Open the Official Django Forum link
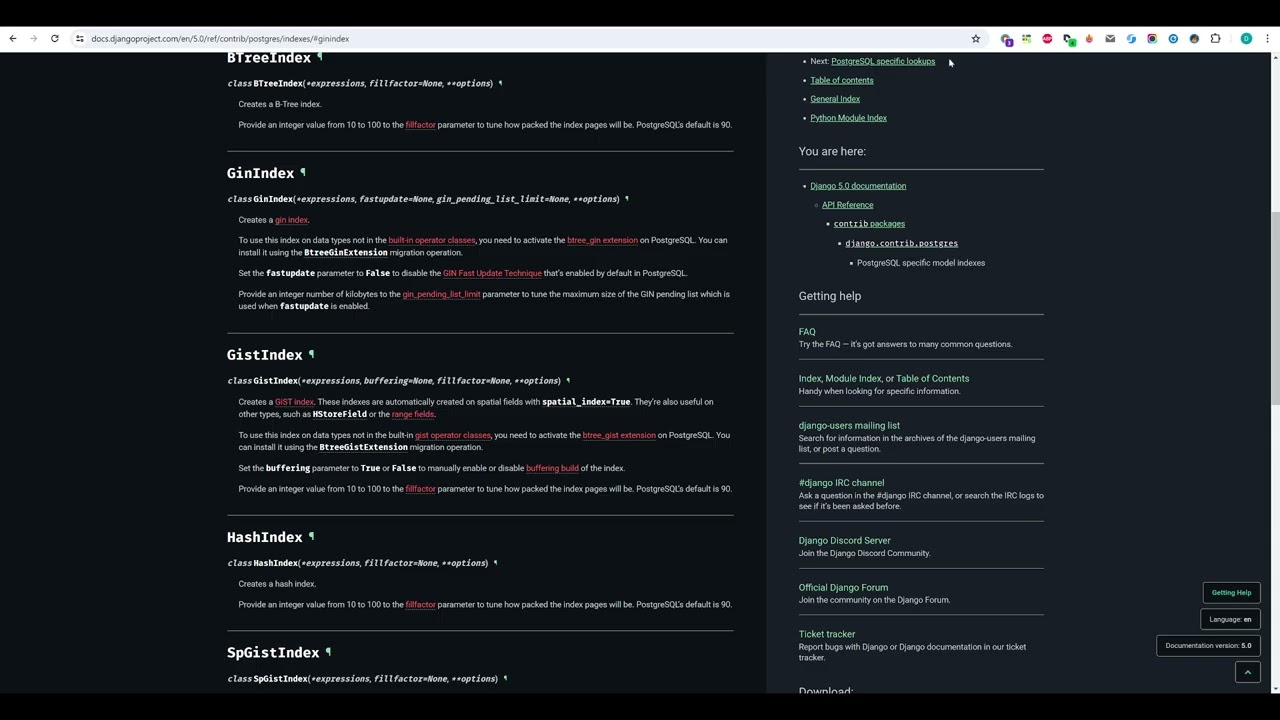 pos(843,588)
